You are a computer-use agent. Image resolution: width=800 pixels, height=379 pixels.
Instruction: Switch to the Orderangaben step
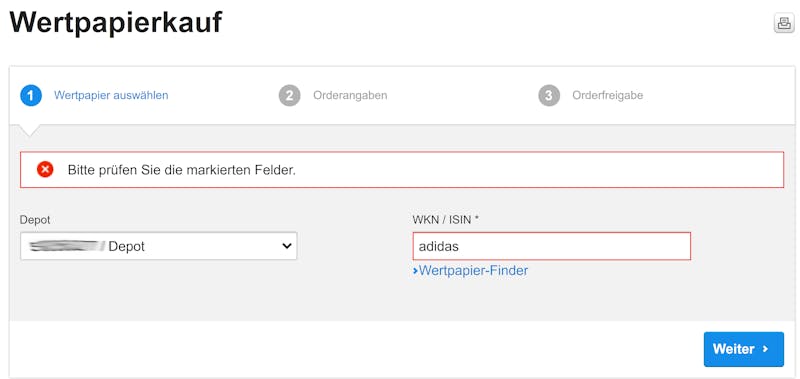350,95
